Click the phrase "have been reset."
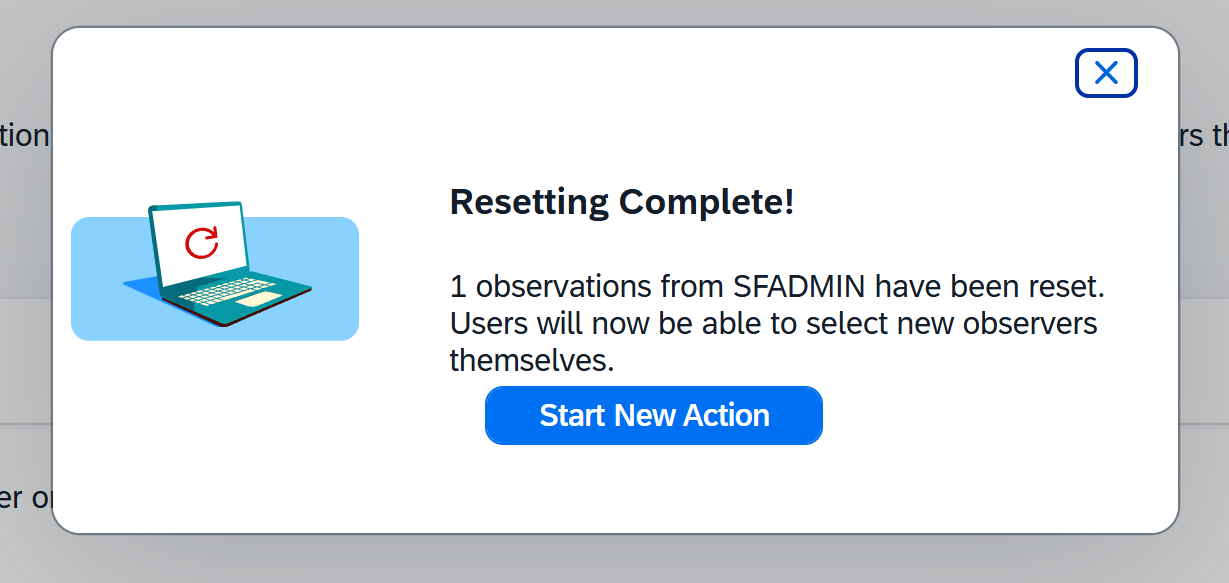This screenshot has width=1229, height=583. tap(990, 287)
